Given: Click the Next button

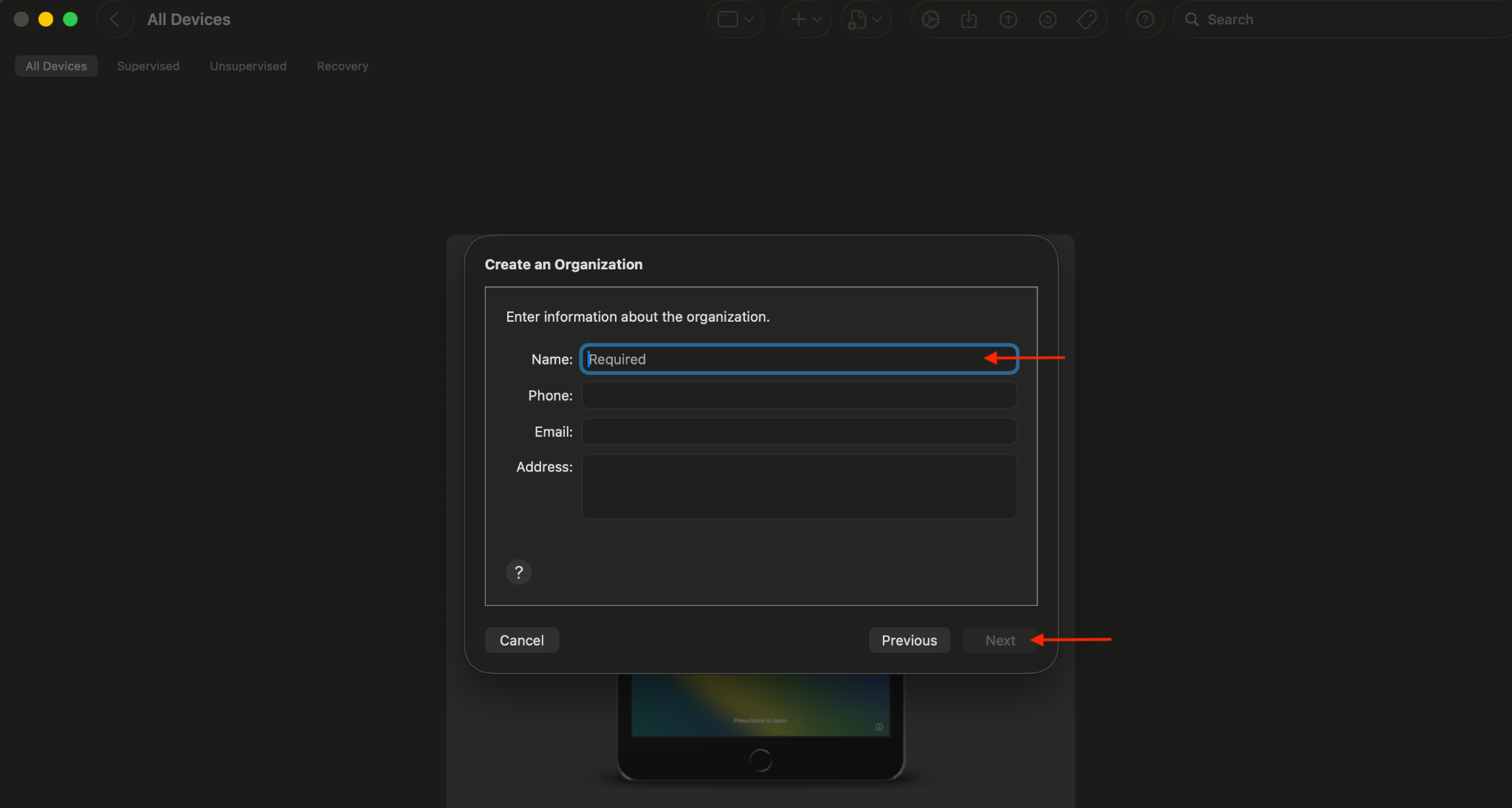Looking at the screenshot, I should (x=1000, y=640).
